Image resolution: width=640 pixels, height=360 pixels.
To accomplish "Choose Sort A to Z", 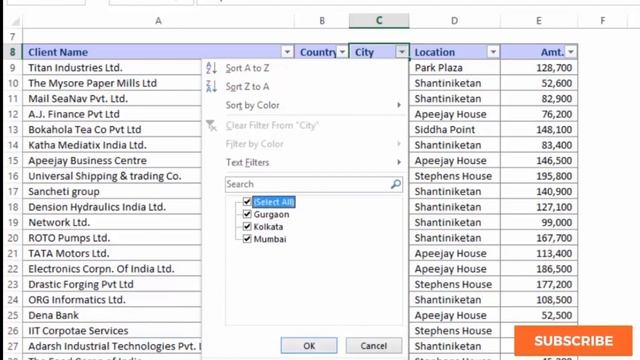I will point(247,68).
